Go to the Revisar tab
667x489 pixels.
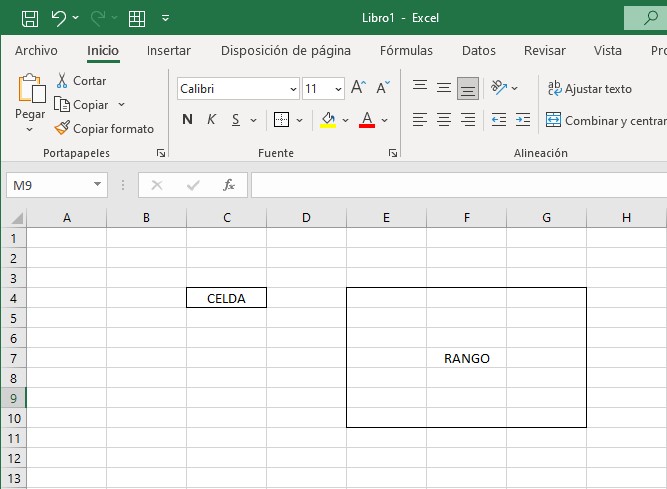545,51
